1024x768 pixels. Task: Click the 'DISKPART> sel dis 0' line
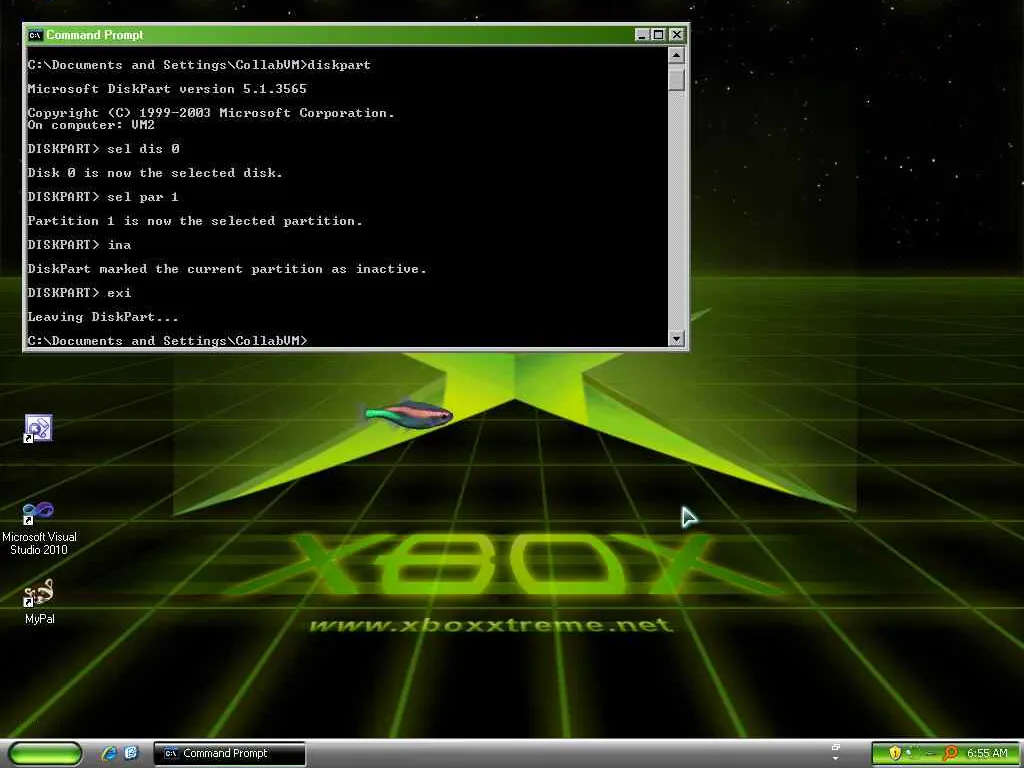coord(103,149)
